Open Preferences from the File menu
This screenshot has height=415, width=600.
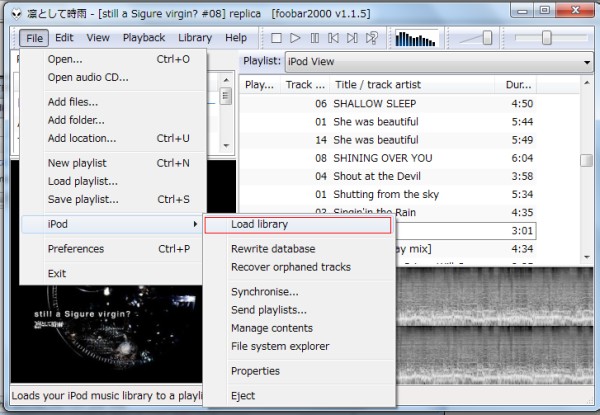pyautogui.click(x=75, y=249)
